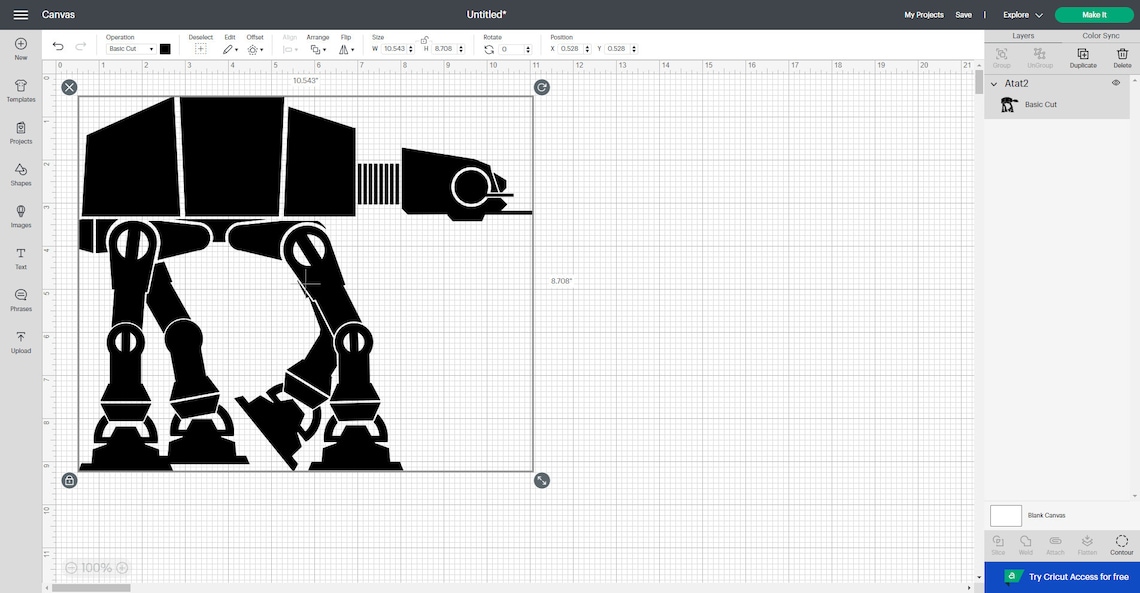This screenshot has width=1140, height=593.
Task: Open the Text tool
Action: point(20,259)
